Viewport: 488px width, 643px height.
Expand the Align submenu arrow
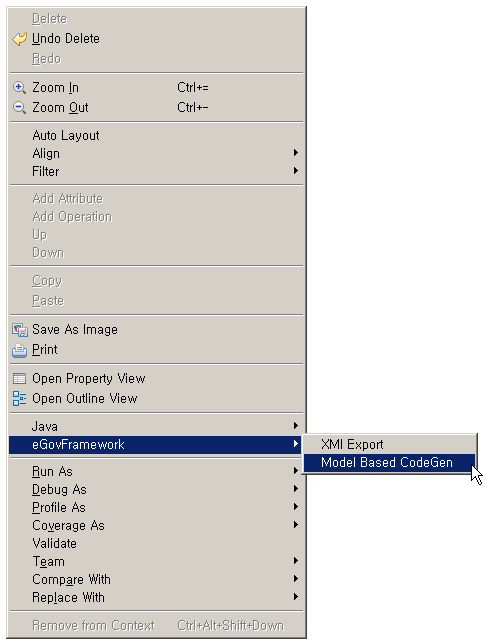(296, 153)
